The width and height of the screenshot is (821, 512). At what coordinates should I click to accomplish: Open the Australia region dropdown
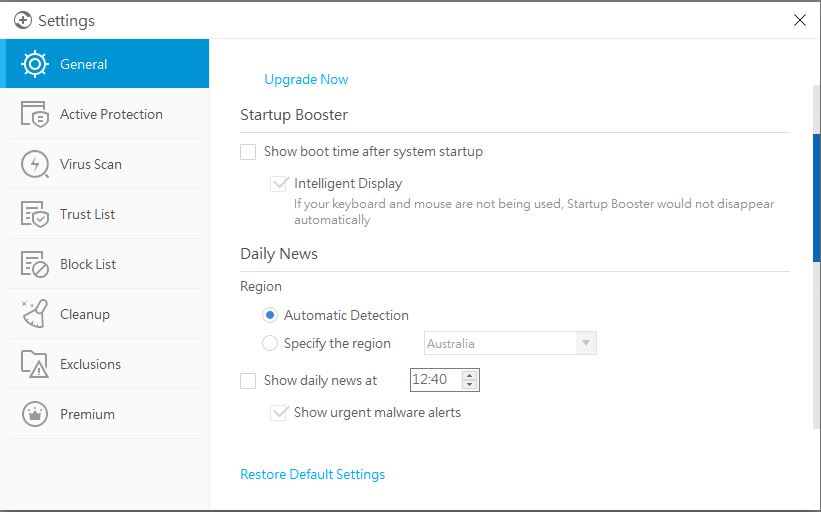(x=585, y=344)
